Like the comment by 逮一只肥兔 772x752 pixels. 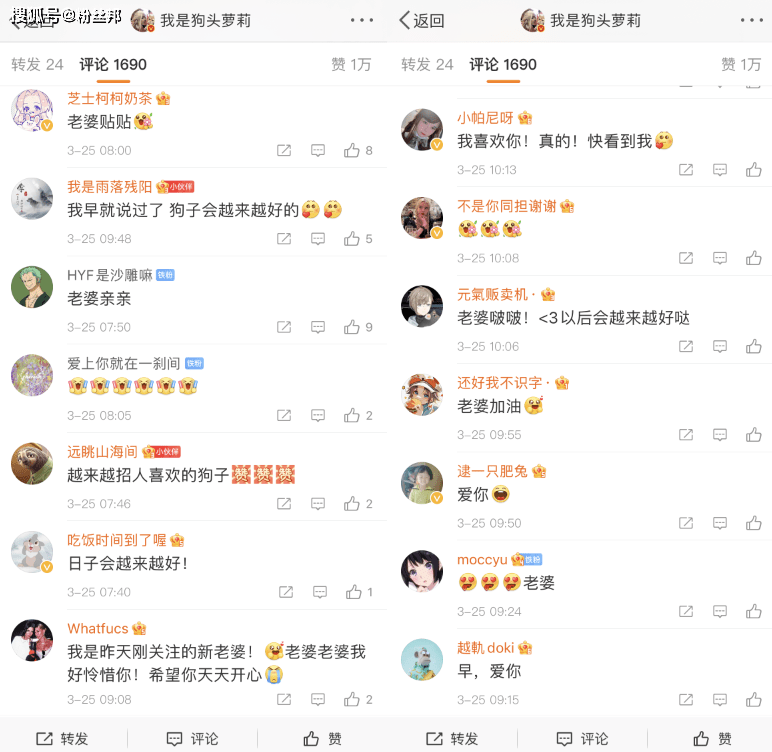coord(753,523)
